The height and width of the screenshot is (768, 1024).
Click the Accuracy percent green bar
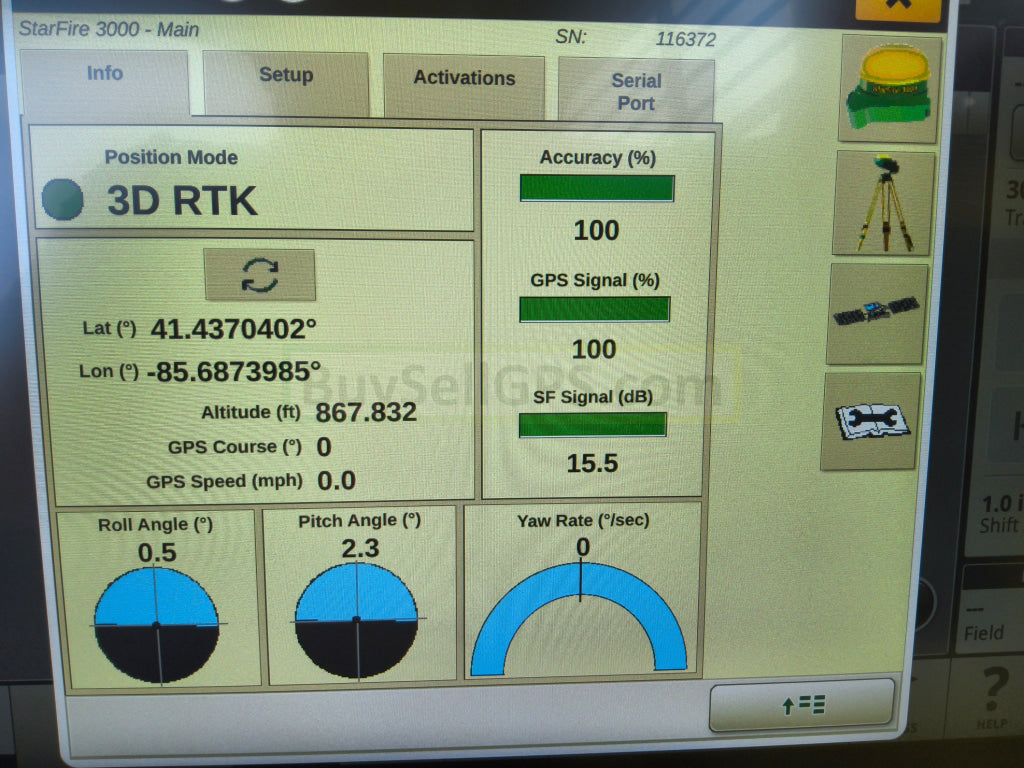click(x=597, y=188)
